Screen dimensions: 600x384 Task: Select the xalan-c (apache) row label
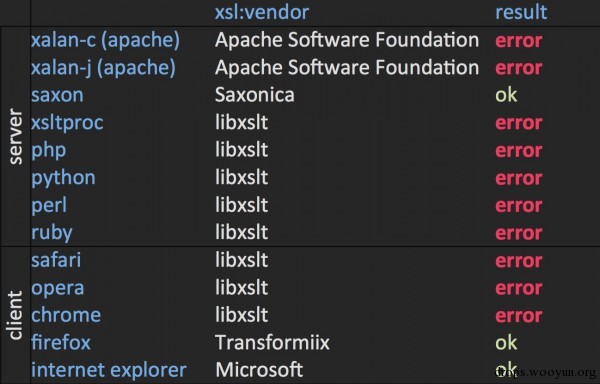[105, 40]
